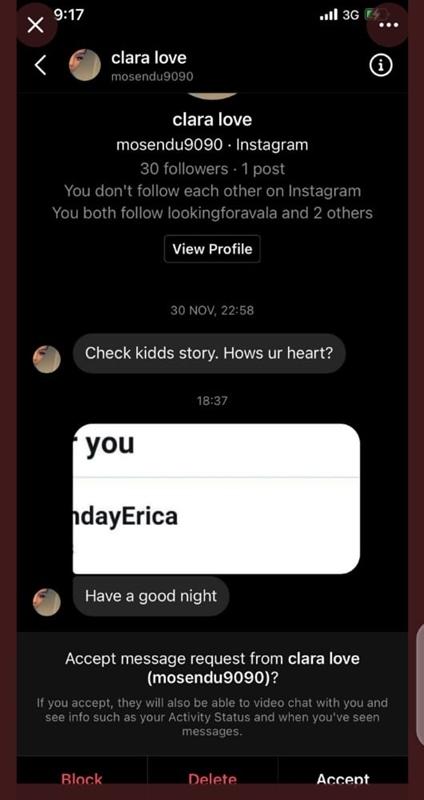This screenshot has width=424, height=800.
Task: Tap the clara love name in header
Action: click(x=148, y=58)
